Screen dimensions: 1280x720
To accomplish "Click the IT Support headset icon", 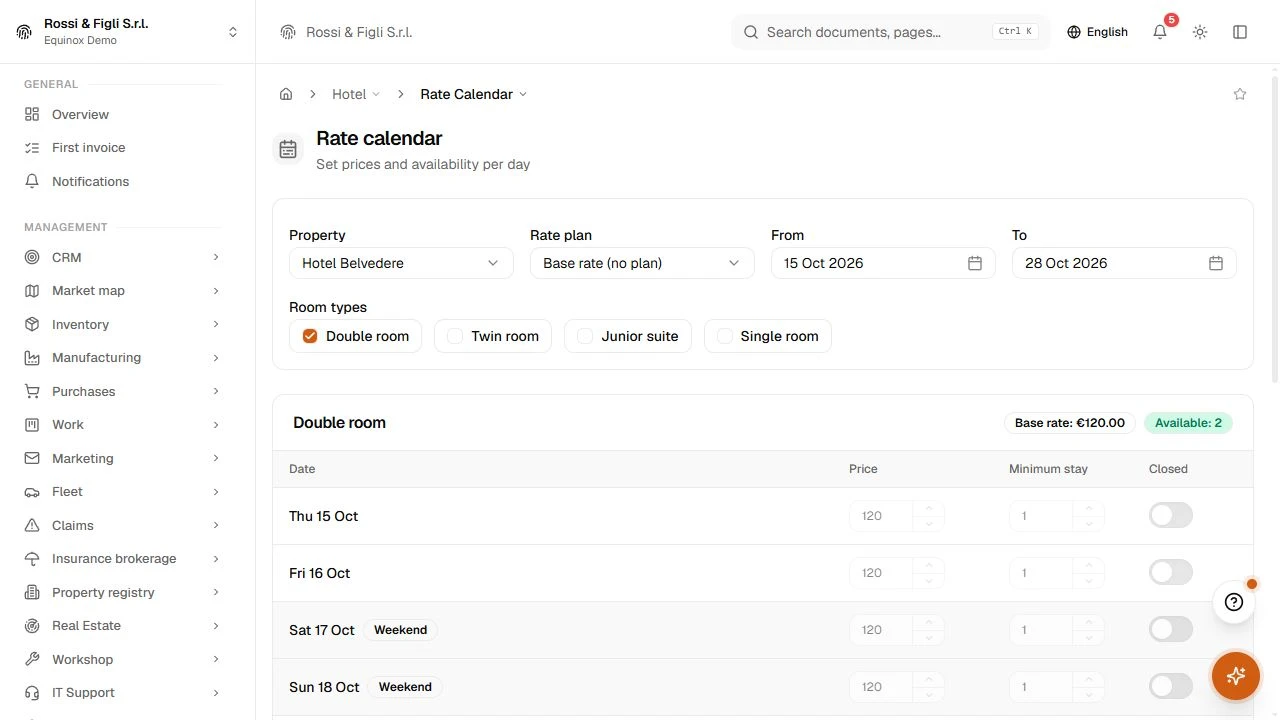I will [32, 692].
